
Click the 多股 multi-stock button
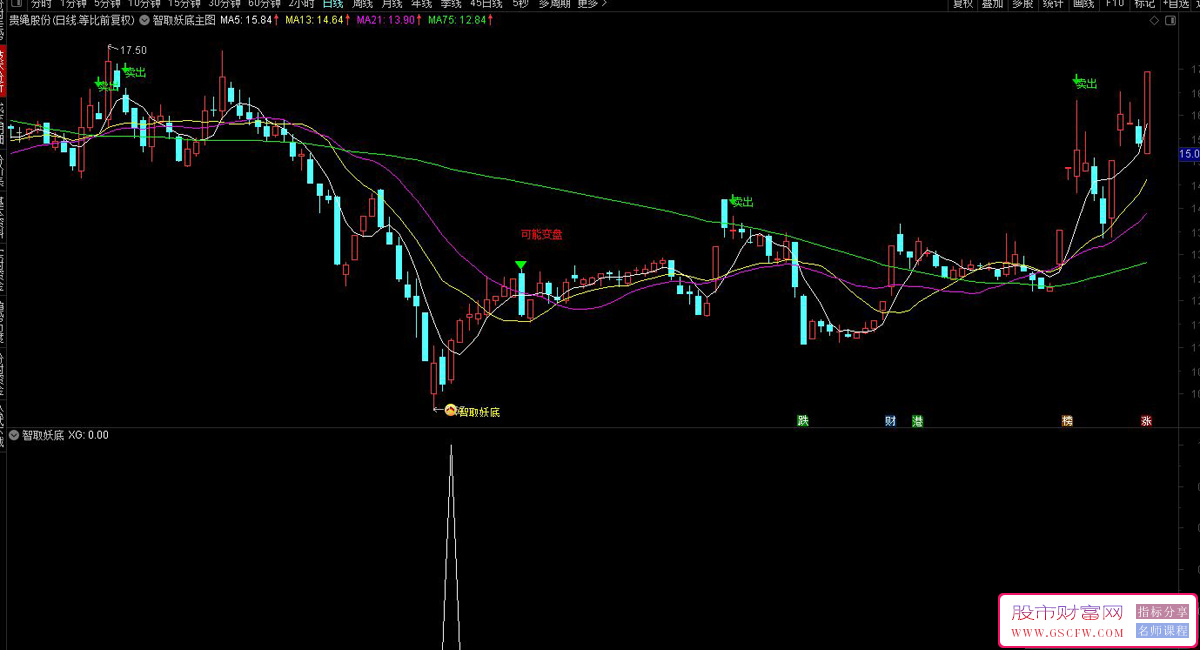tap(1022, 4)
